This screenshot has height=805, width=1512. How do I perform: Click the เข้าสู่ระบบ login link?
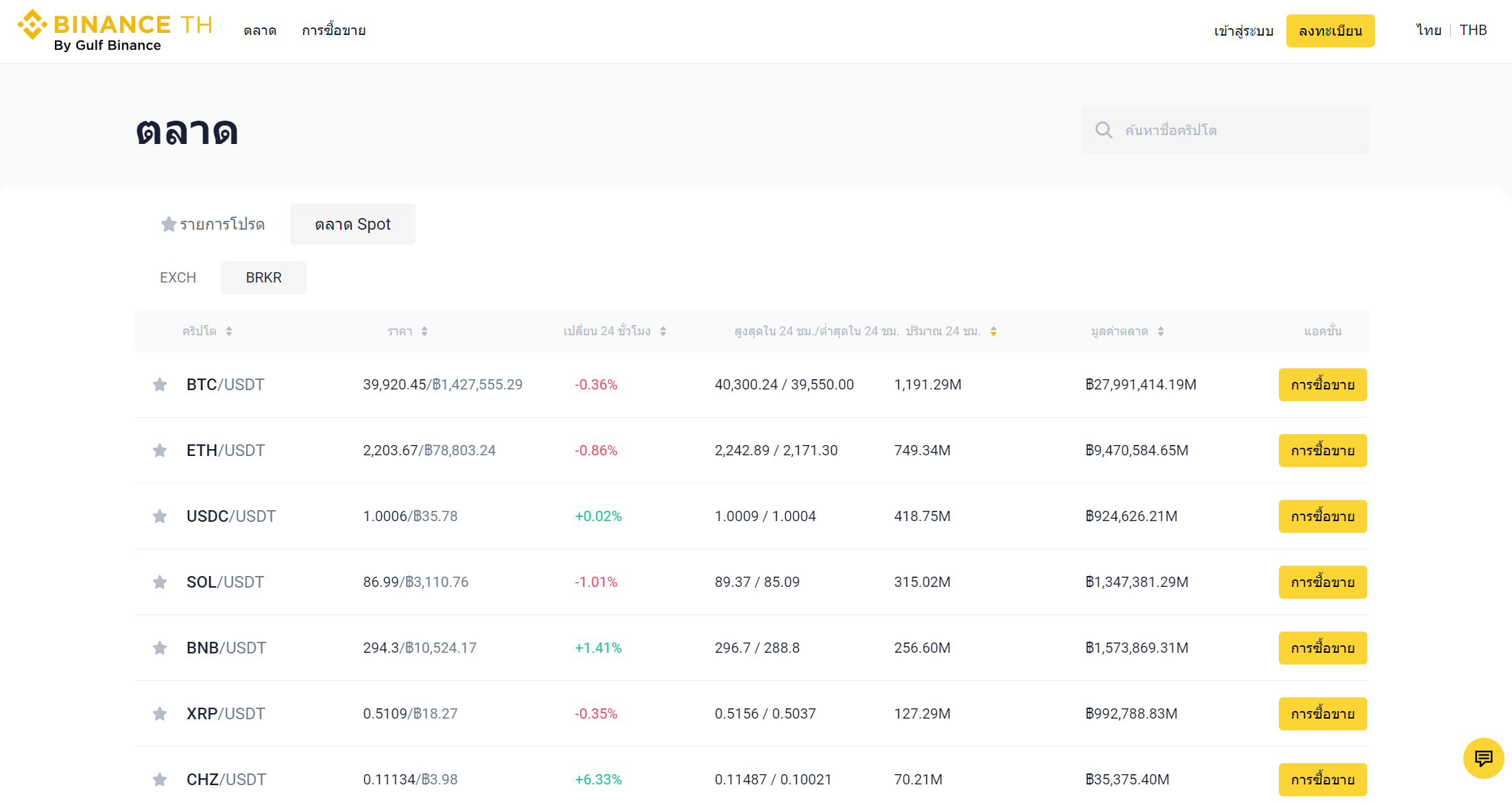(1243, 31)
